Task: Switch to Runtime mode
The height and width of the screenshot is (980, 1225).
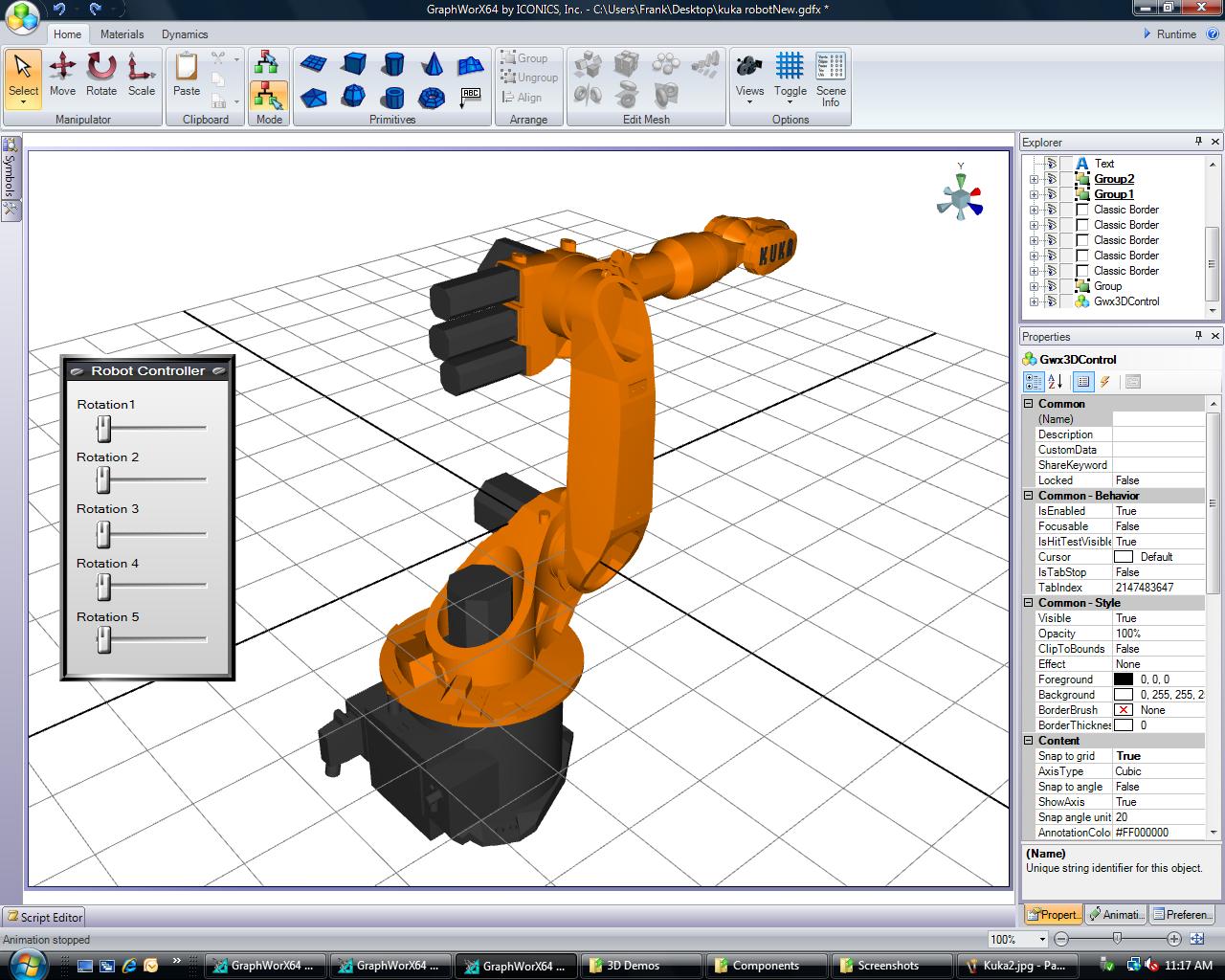Action: (x=1169, y=33)
